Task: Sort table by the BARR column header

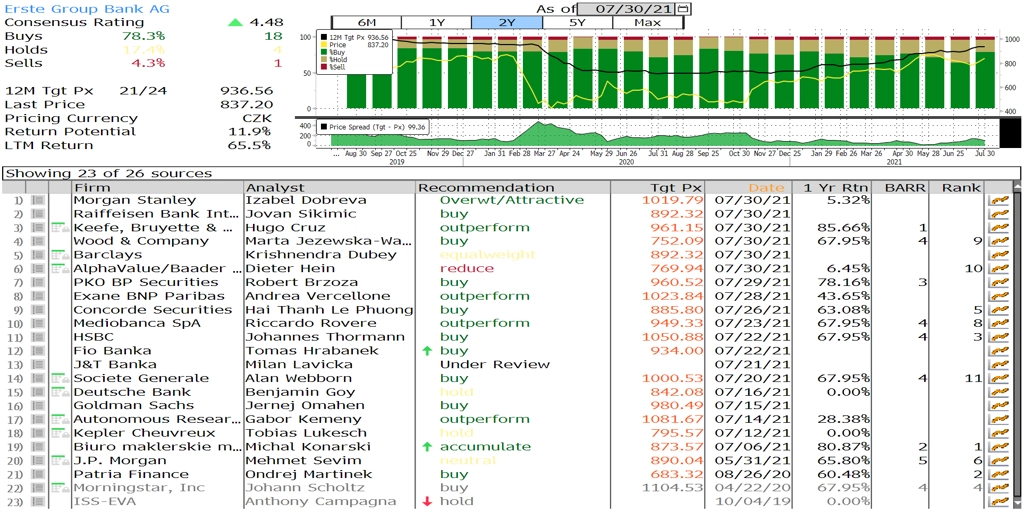Action: coord(902,187)
